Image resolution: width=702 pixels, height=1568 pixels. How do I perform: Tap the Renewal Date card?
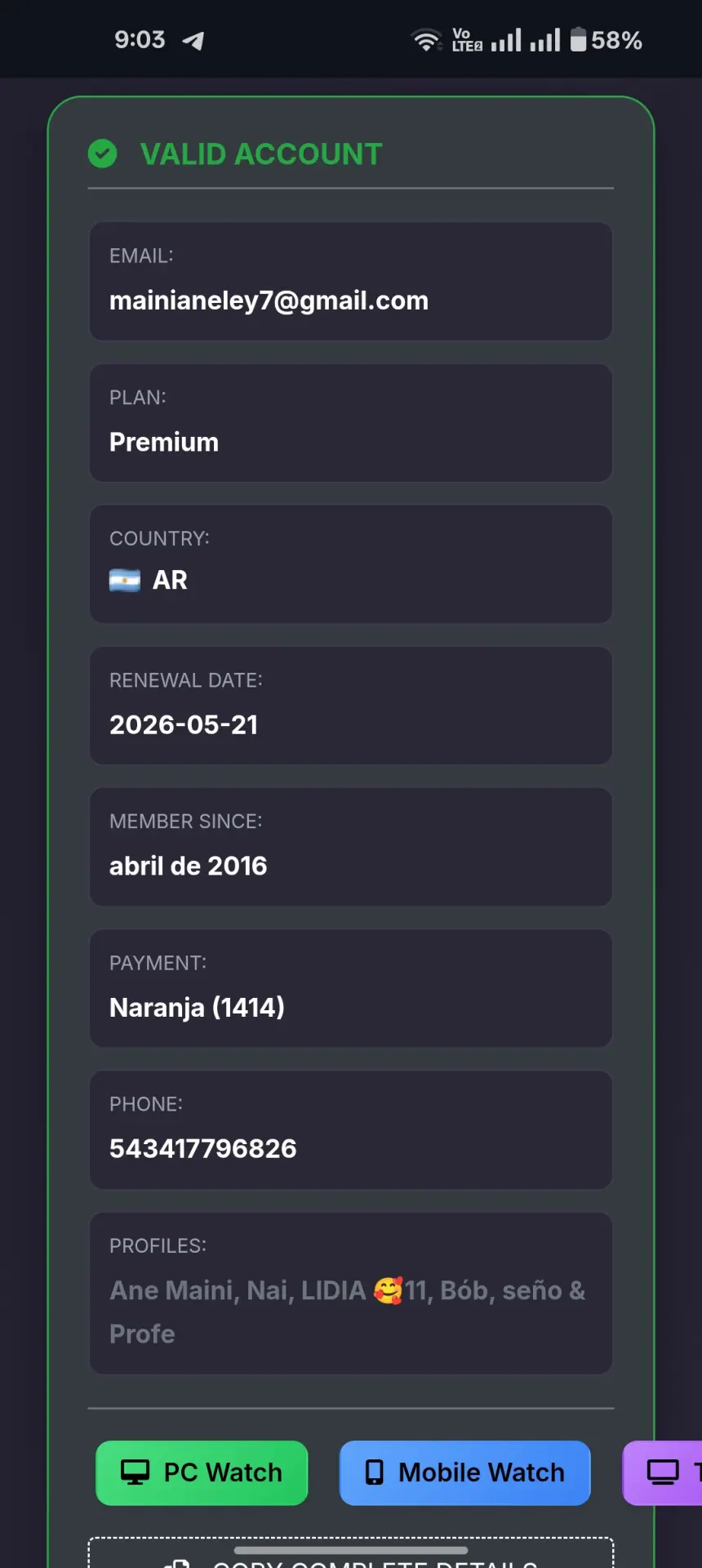point(351,706)
